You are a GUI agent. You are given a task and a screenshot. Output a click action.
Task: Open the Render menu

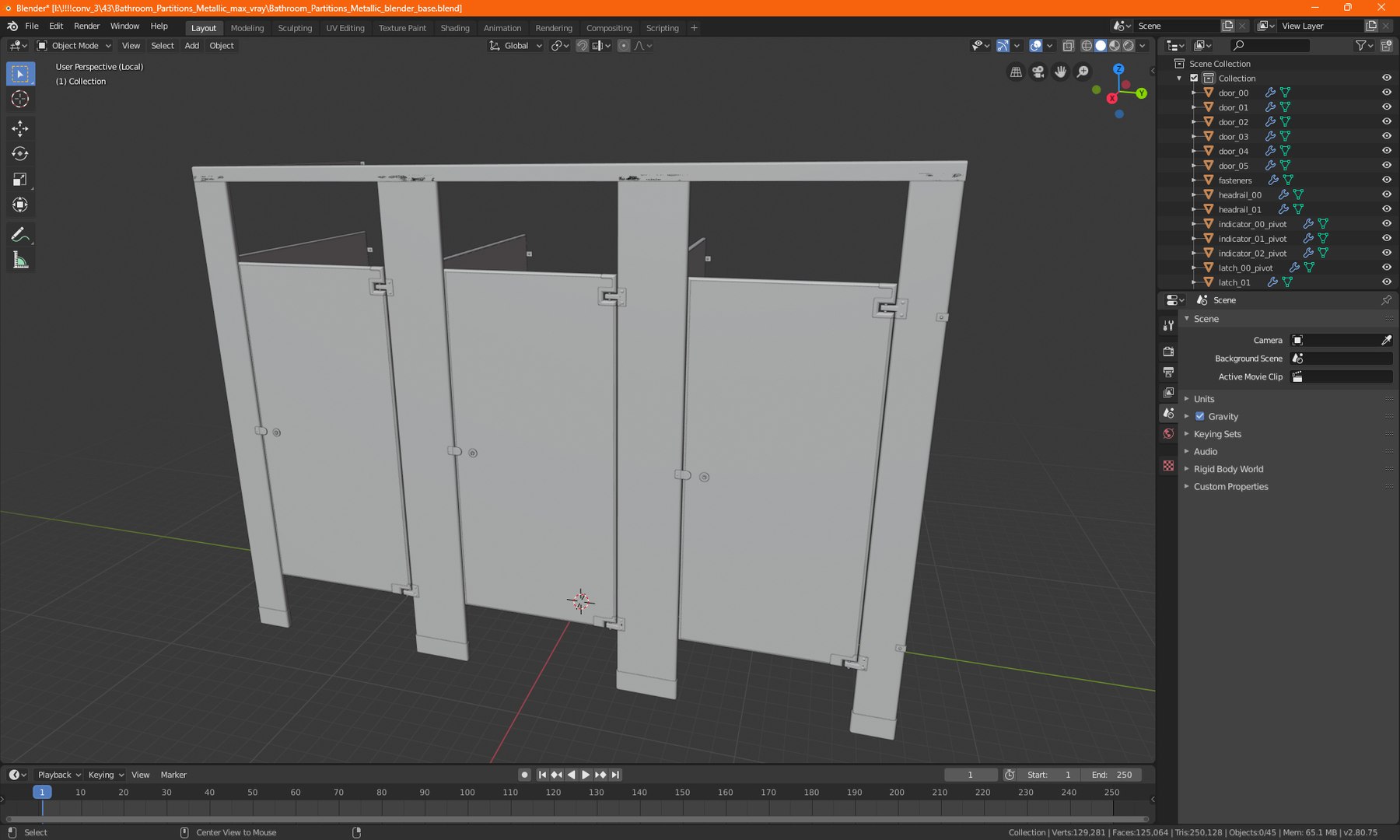87,26
